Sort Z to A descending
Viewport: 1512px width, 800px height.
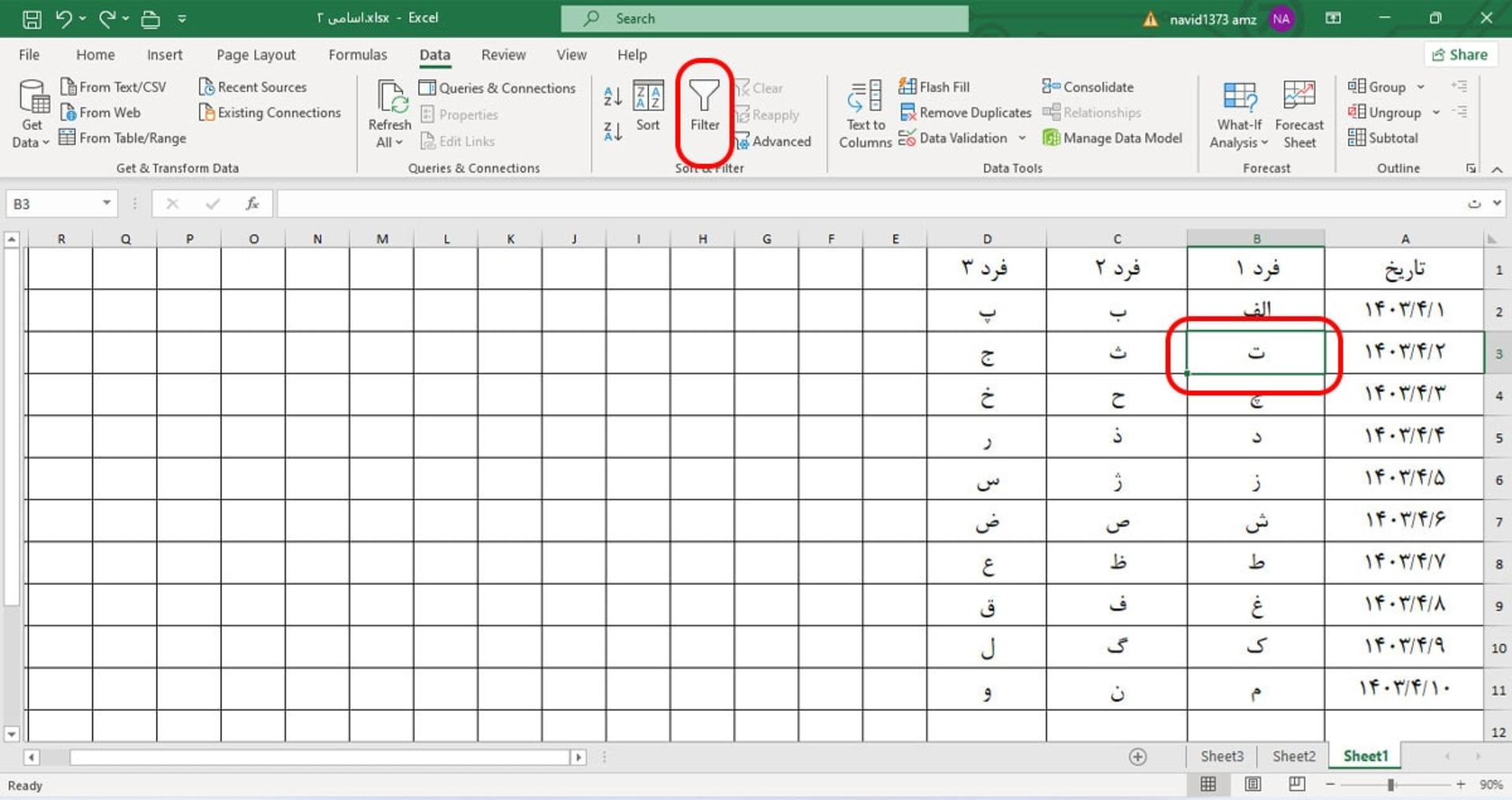tap(613, 131)
